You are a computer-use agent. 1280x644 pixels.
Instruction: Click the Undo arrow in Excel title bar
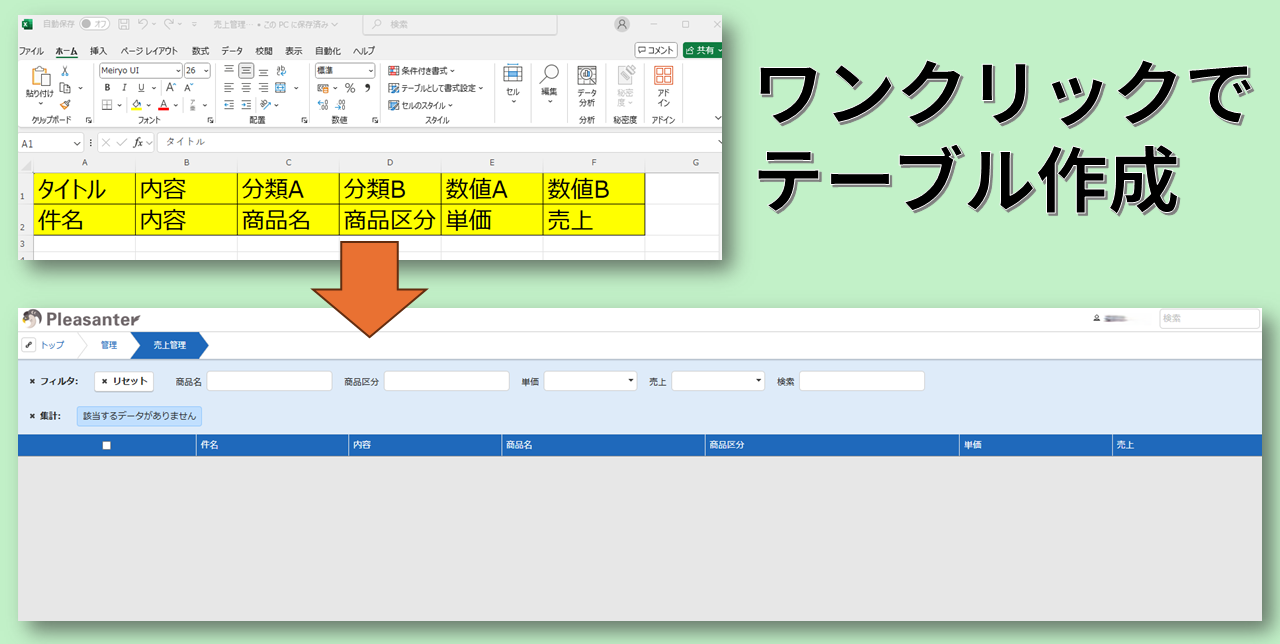click(143, 24)
